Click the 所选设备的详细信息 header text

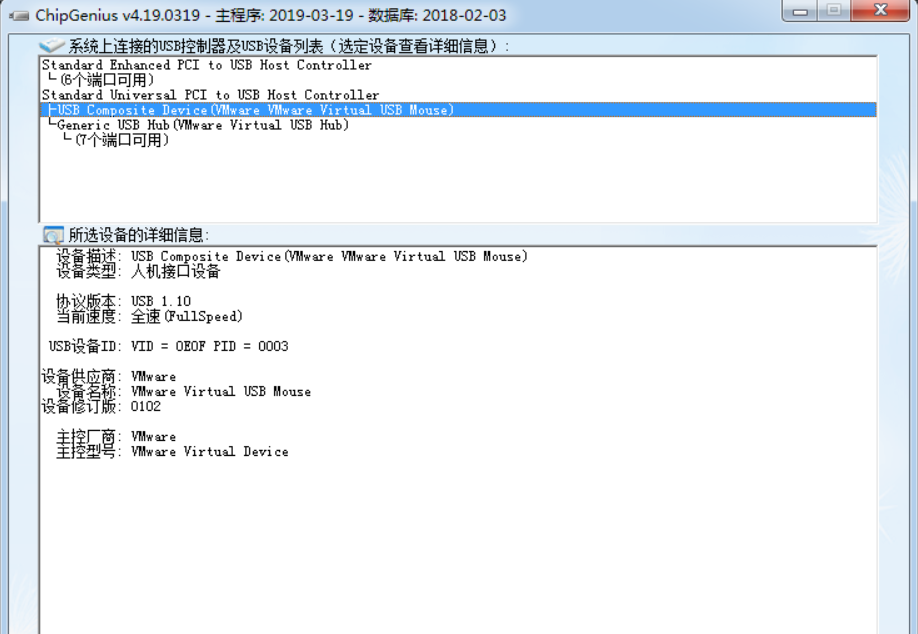pyautogui.click(x=138, y=235)
